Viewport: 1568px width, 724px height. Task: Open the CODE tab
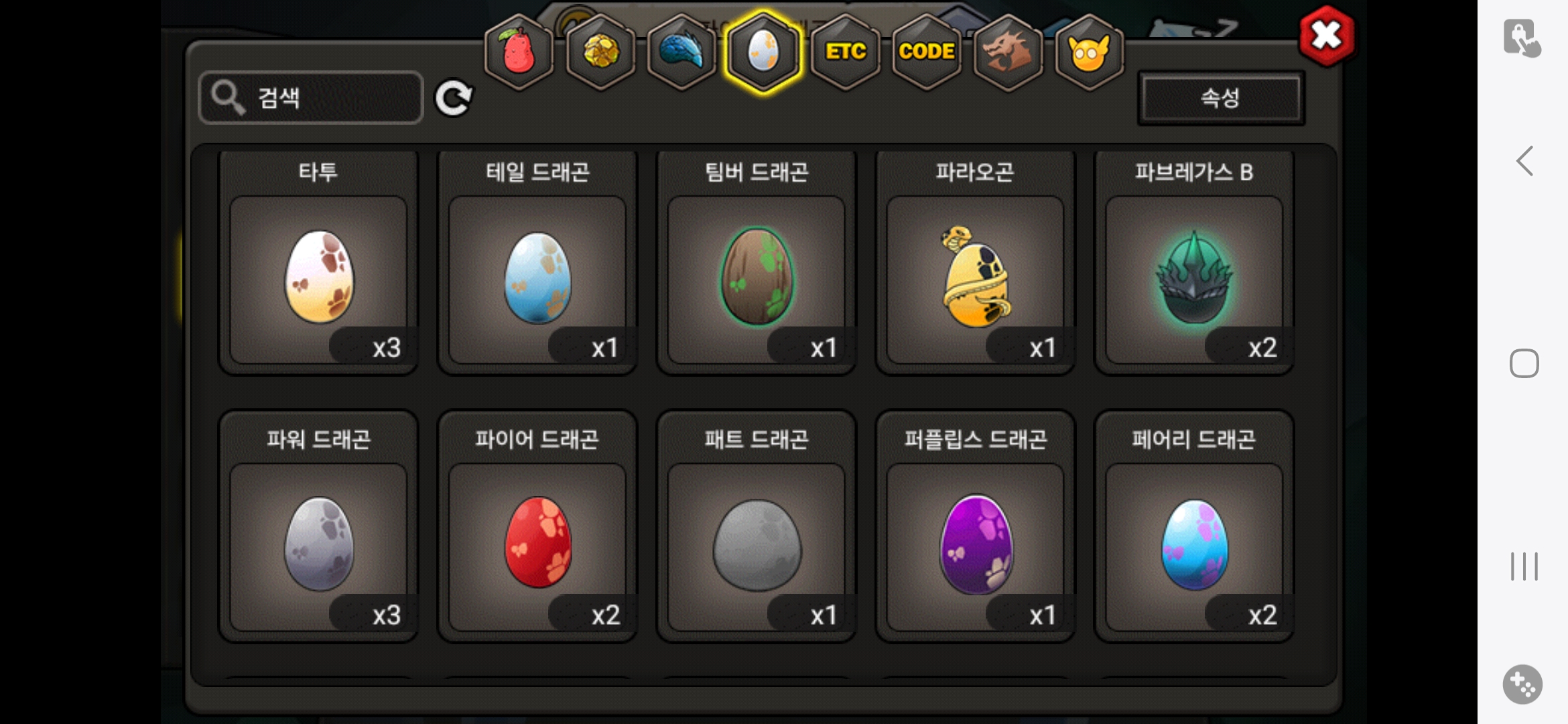(x=927, y=51)
